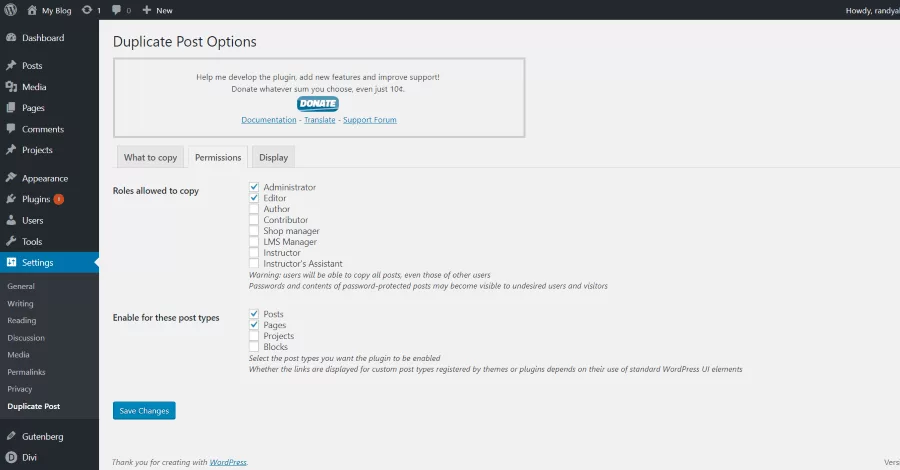Click the Plugins plug icon
Image resolution: width=900 pixels, height=470 pixels.
coord(11,199)
